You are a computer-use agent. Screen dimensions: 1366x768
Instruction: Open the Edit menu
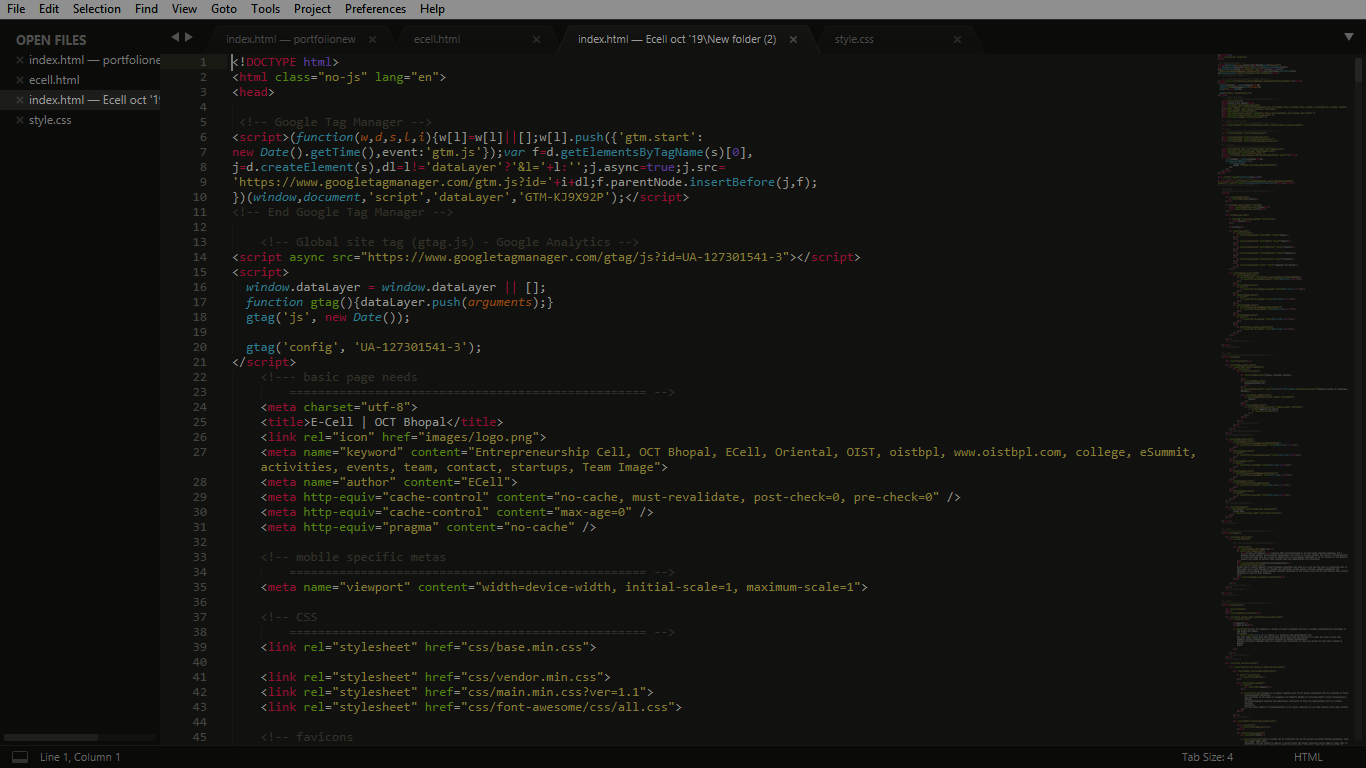pyautogui.click(x=49, y=9)
